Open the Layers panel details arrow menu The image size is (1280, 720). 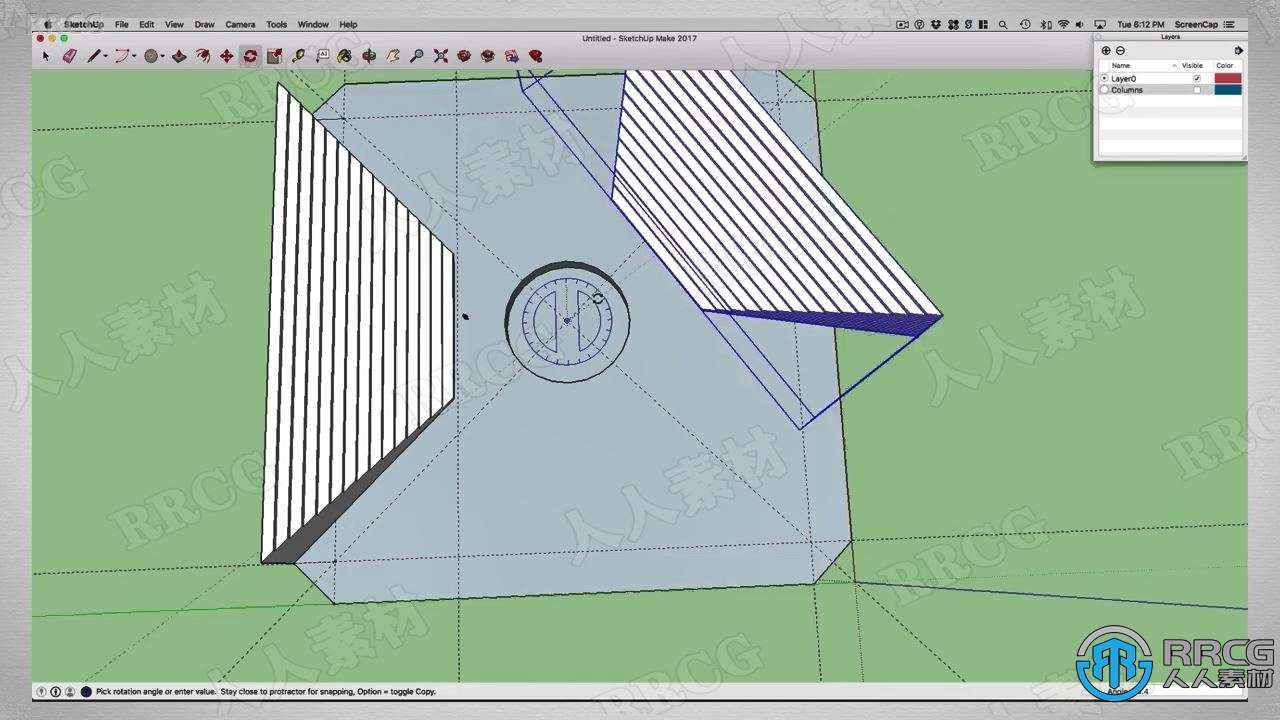pos(1239,51)
